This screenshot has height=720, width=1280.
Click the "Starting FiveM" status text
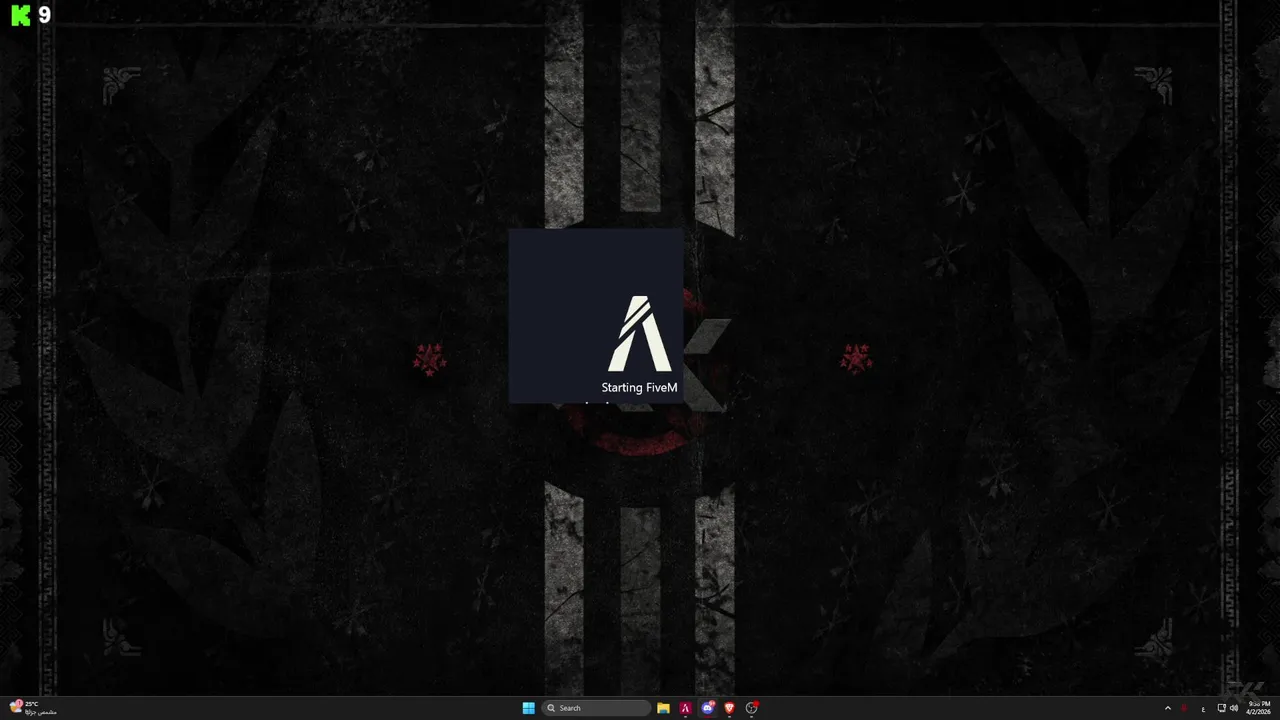pos(639,388)
